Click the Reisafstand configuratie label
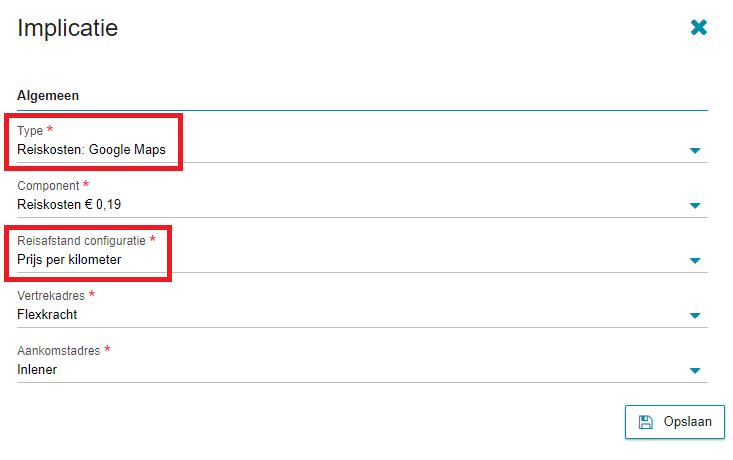 [81, 241]
